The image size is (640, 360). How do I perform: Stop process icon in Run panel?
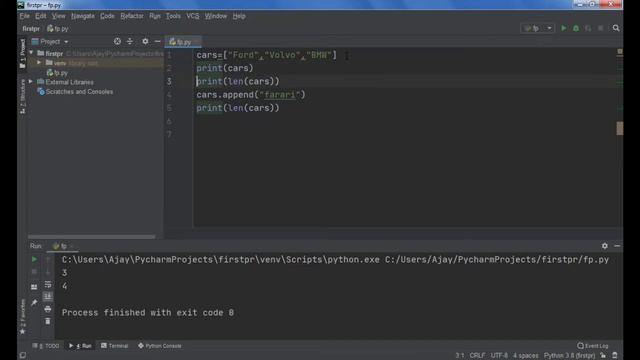click(x=34, y=271)
